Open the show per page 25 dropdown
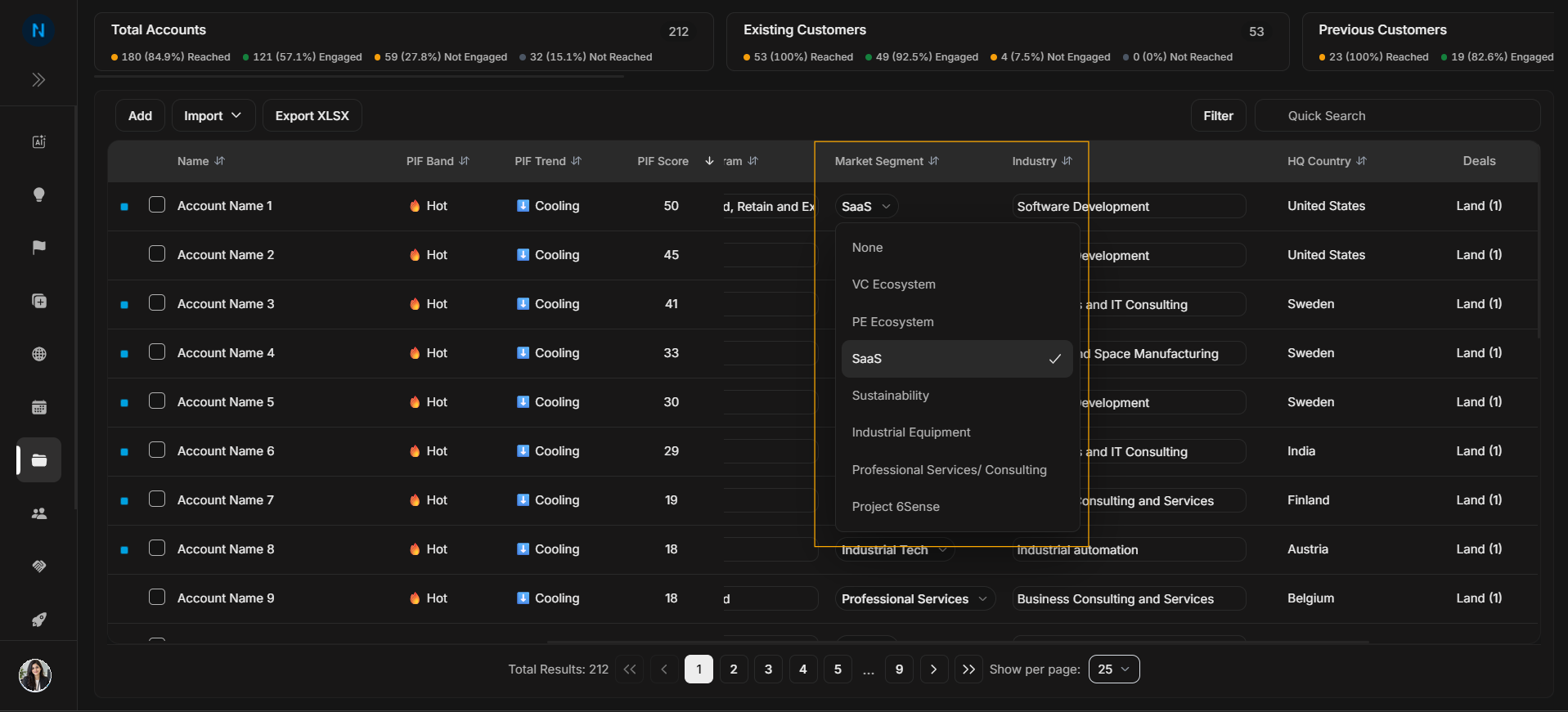 click(1114, 669)
